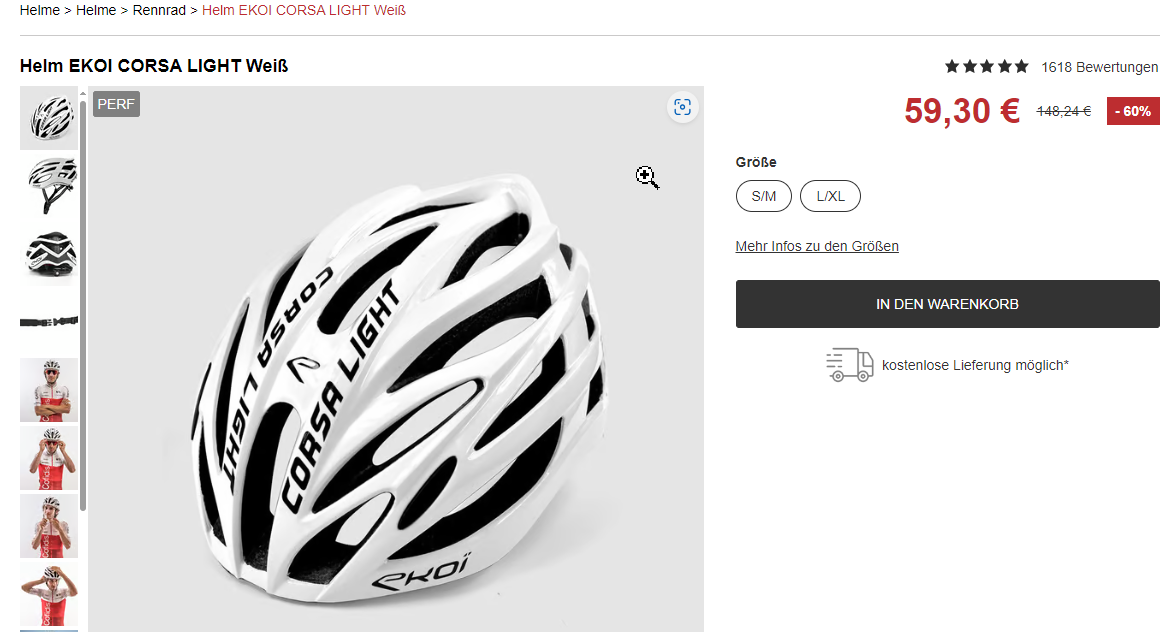The height and width of the screenshot is (632, 1163).
Task: Navigate to 'Rennrad' breadcrumb
Action: coord(159,10)
